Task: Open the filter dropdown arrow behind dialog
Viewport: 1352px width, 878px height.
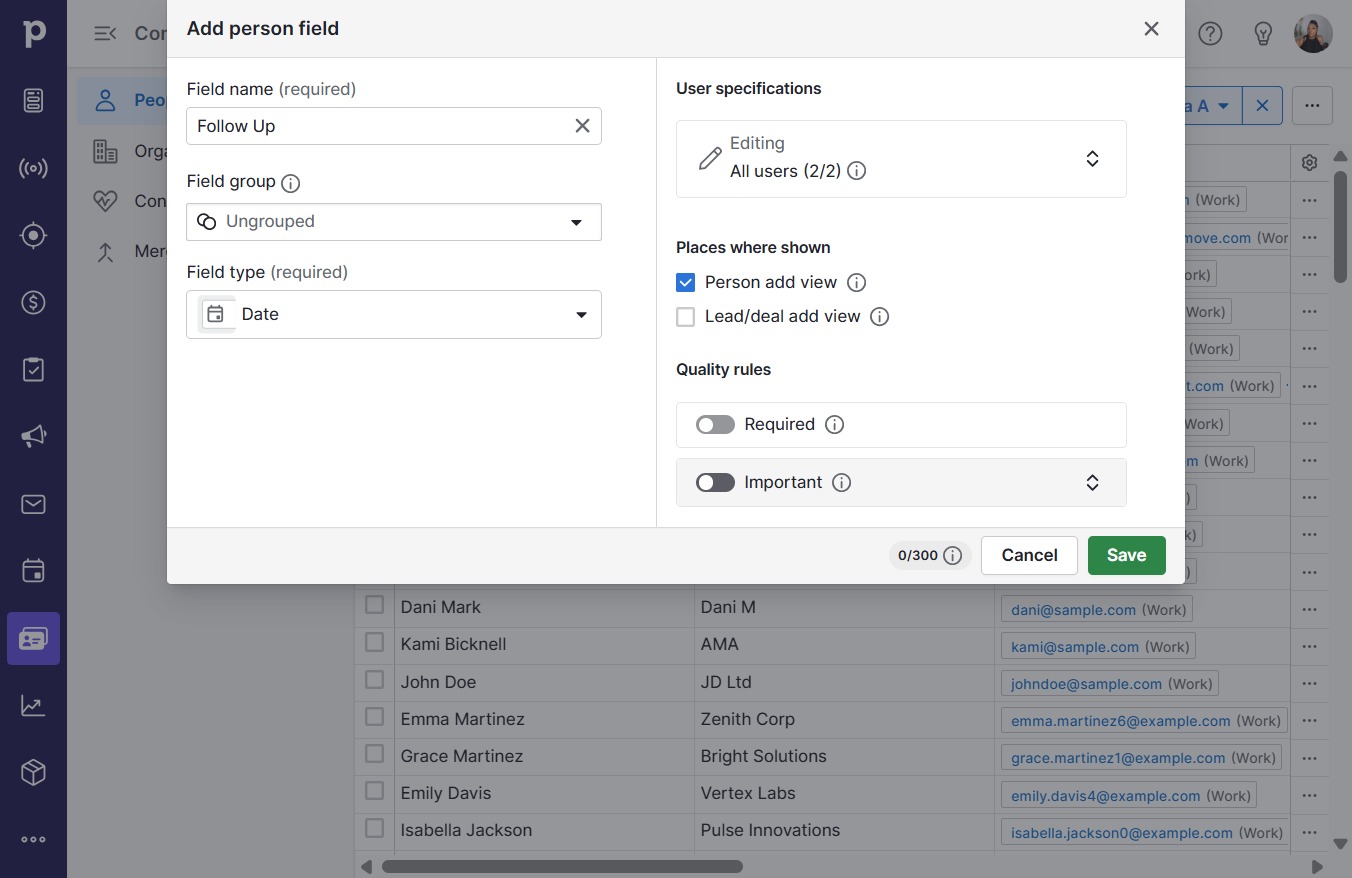Action: [x=1223, y=106]
